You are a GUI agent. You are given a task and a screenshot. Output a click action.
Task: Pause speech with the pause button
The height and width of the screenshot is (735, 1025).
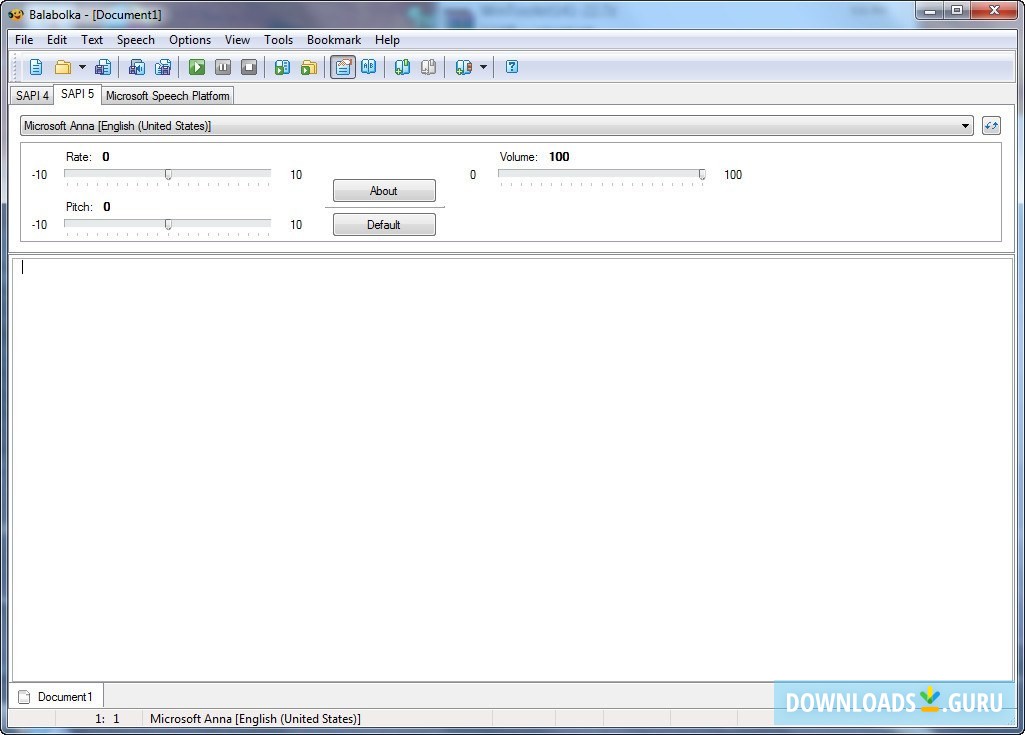223,67
